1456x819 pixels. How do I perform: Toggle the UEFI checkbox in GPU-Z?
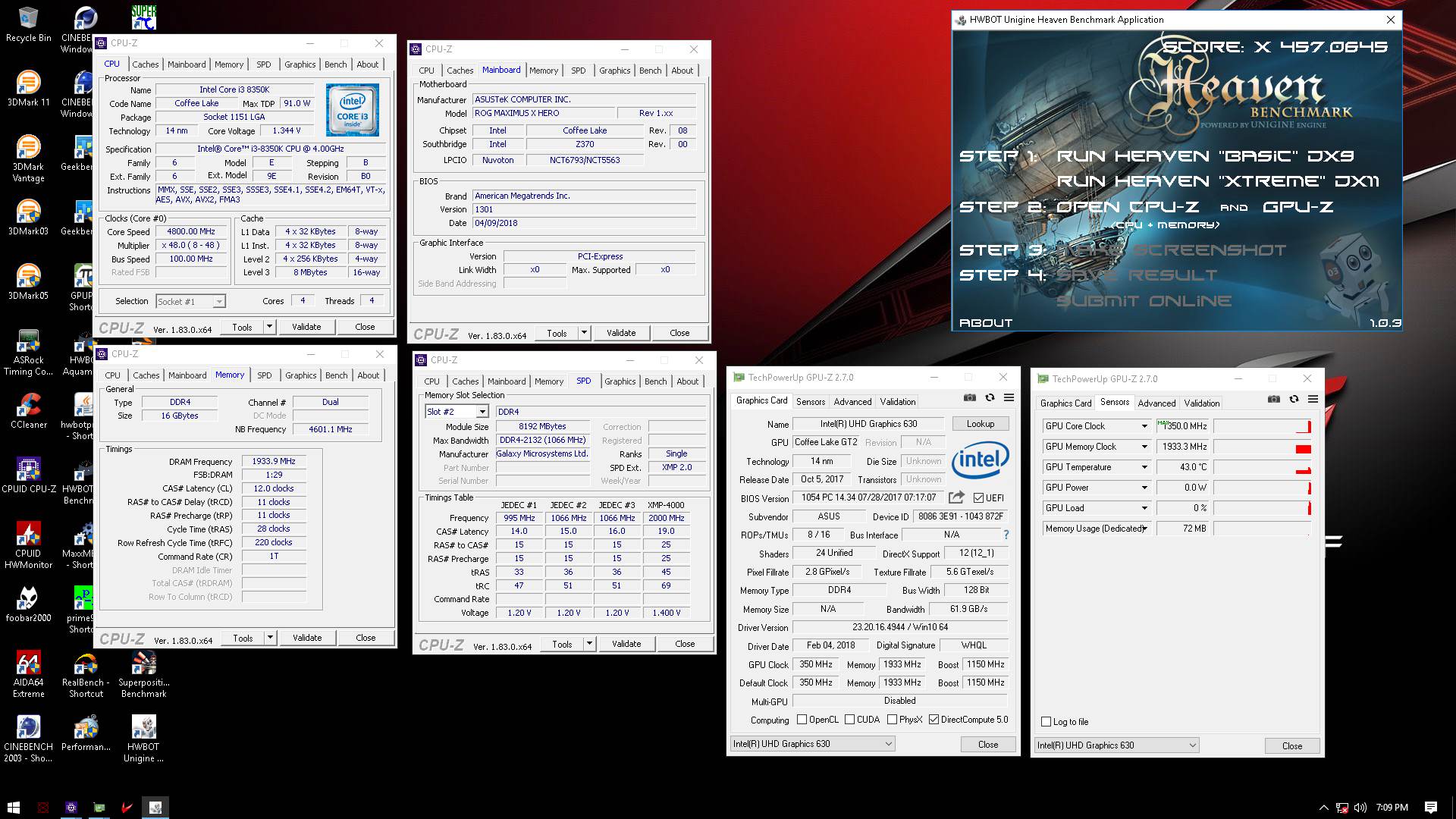tap(979, 498)
